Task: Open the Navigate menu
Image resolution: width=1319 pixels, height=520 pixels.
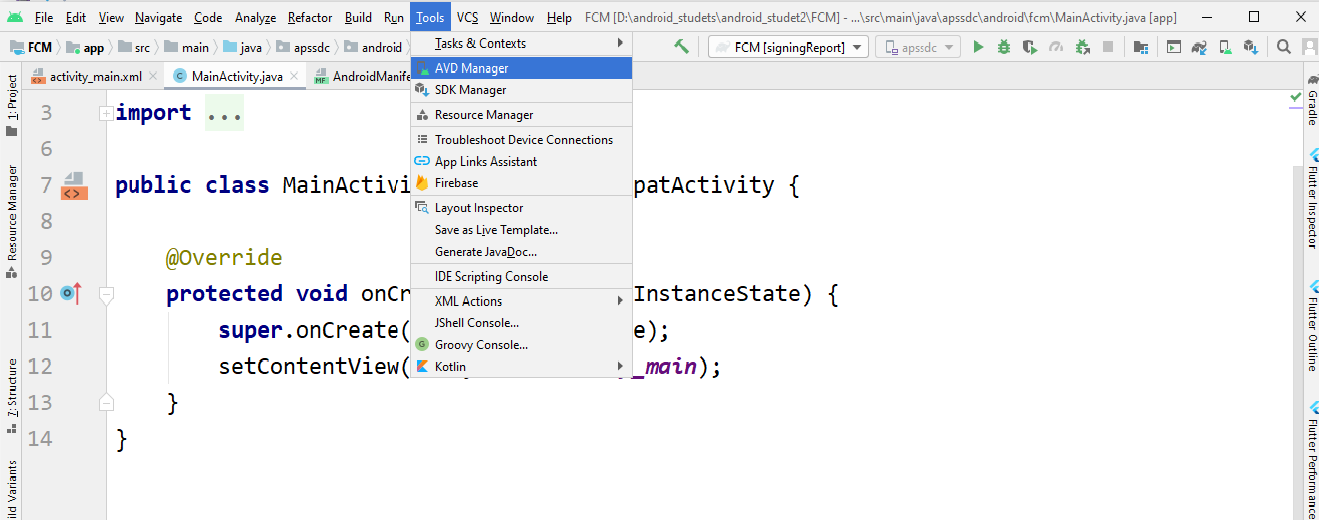Action: pos(158,17)
